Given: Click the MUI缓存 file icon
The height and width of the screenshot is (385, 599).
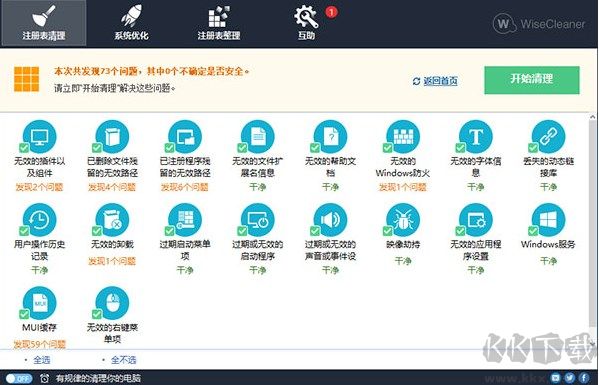Looking at the screenshot, I should [40, 303].
